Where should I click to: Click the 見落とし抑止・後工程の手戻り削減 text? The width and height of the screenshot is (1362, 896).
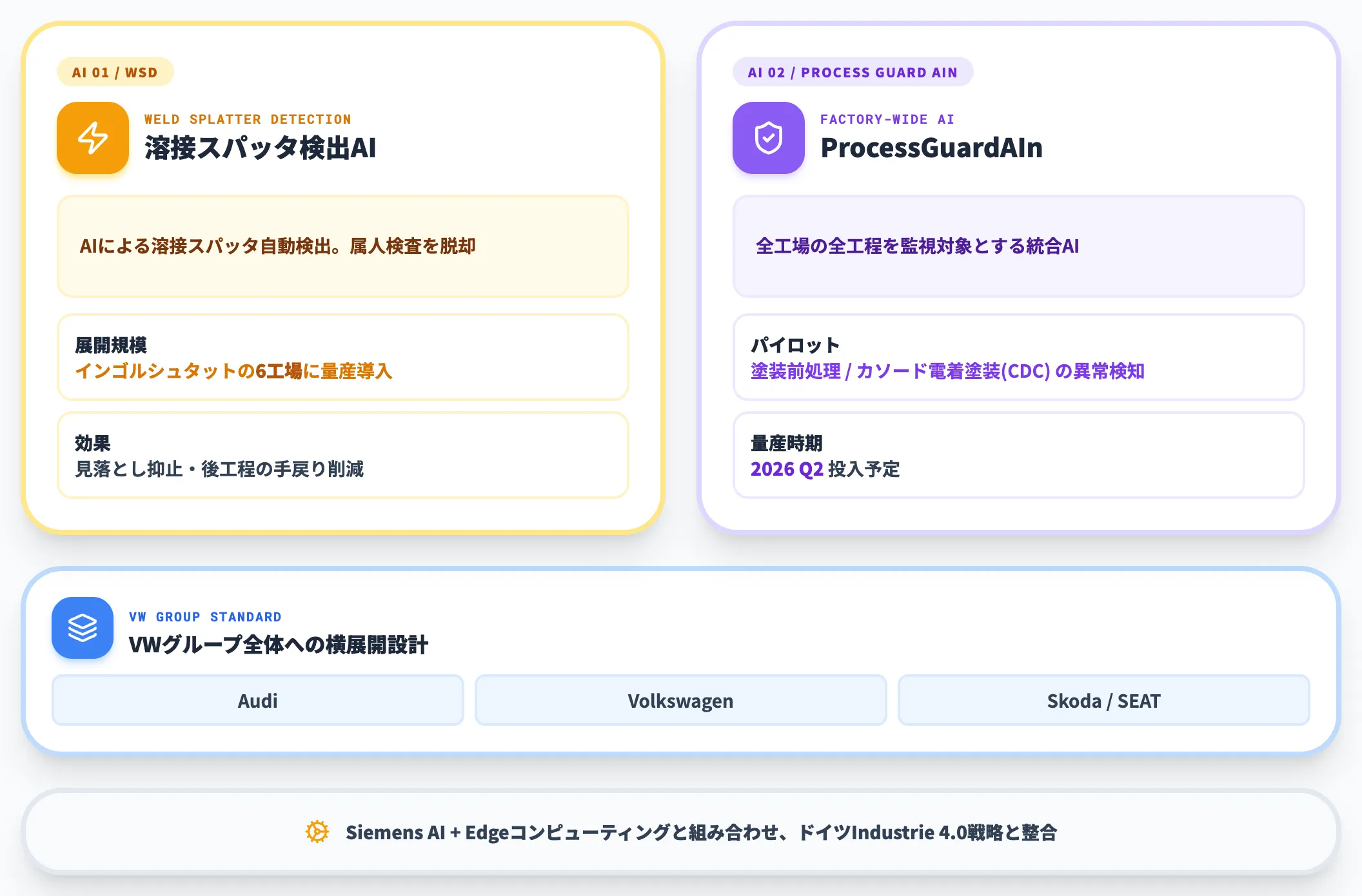[219, 469]
